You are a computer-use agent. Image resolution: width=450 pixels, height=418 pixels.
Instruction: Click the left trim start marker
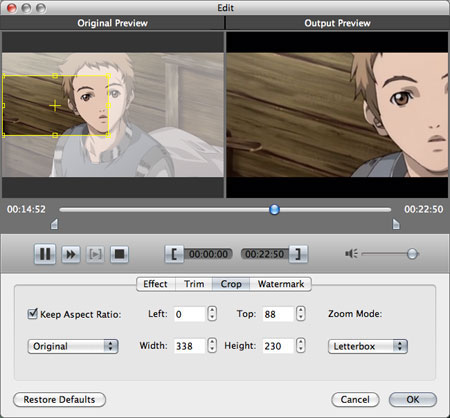tap(54, 224)
